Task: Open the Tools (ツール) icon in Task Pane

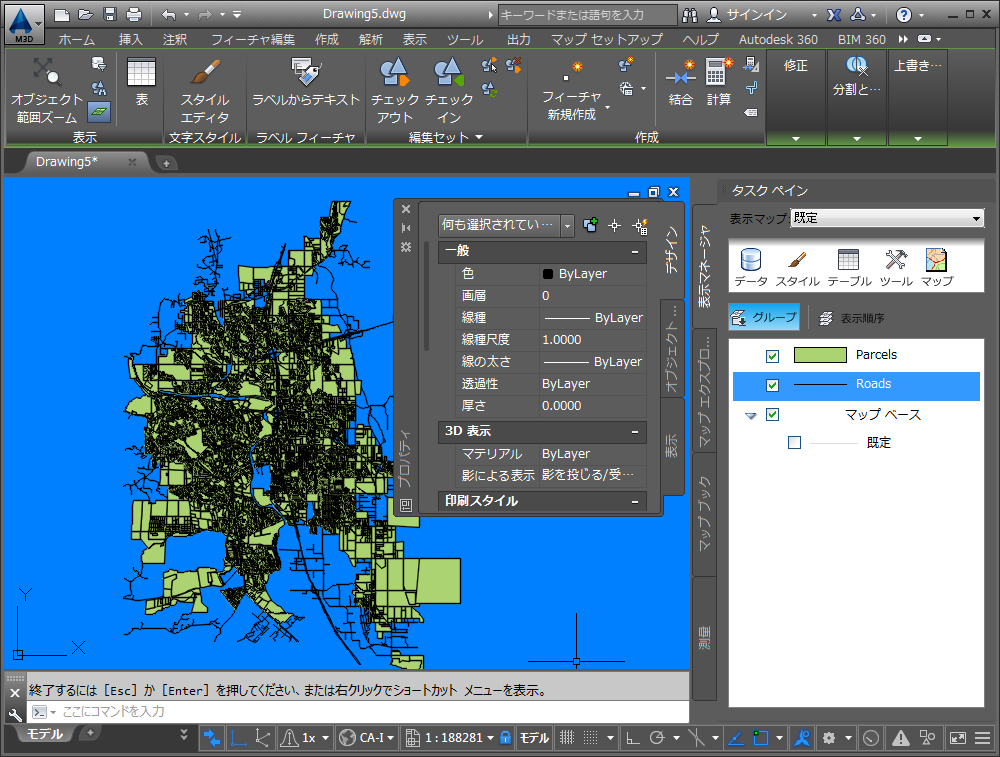Action: pyautogui.click(x=895, y=261)
